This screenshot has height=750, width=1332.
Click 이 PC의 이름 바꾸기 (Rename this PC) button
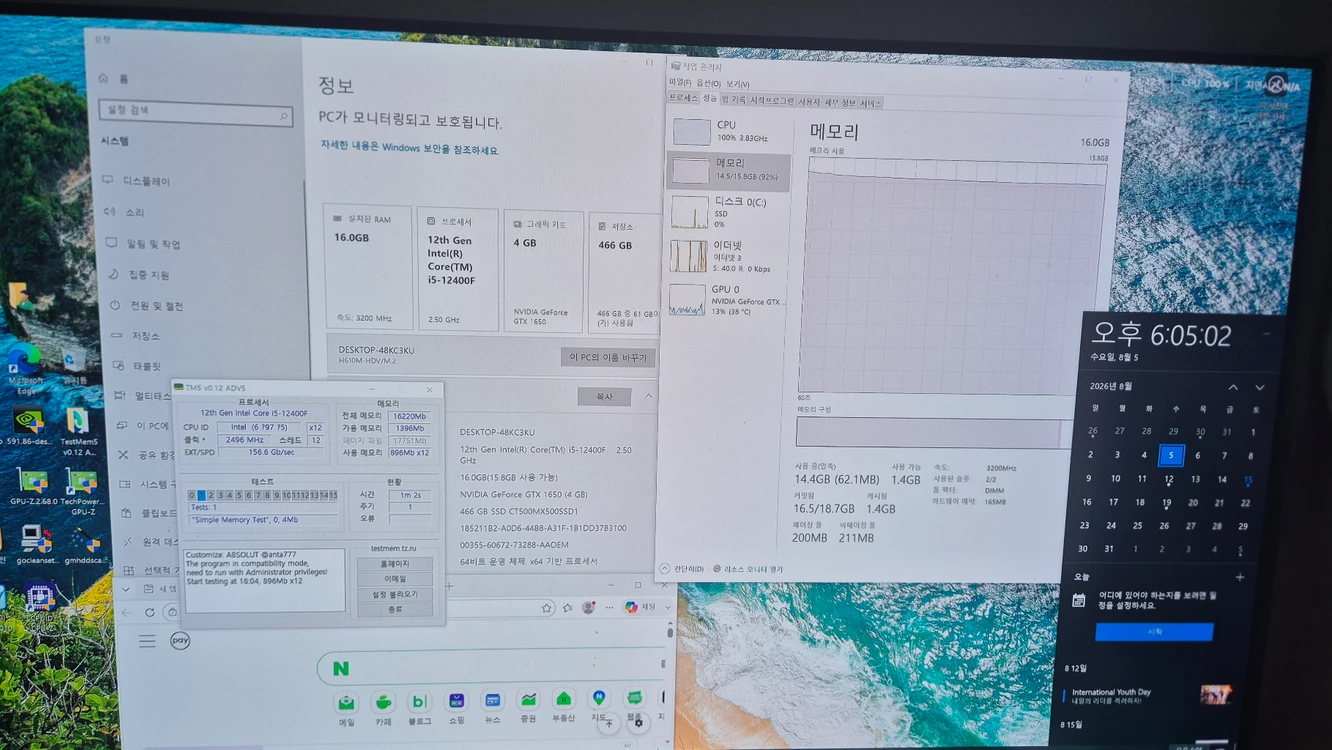coord(608,357)
